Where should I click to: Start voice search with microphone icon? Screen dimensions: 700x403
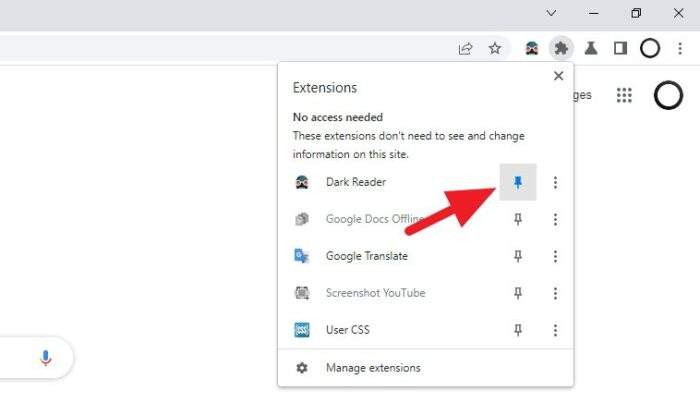point(45,357)
